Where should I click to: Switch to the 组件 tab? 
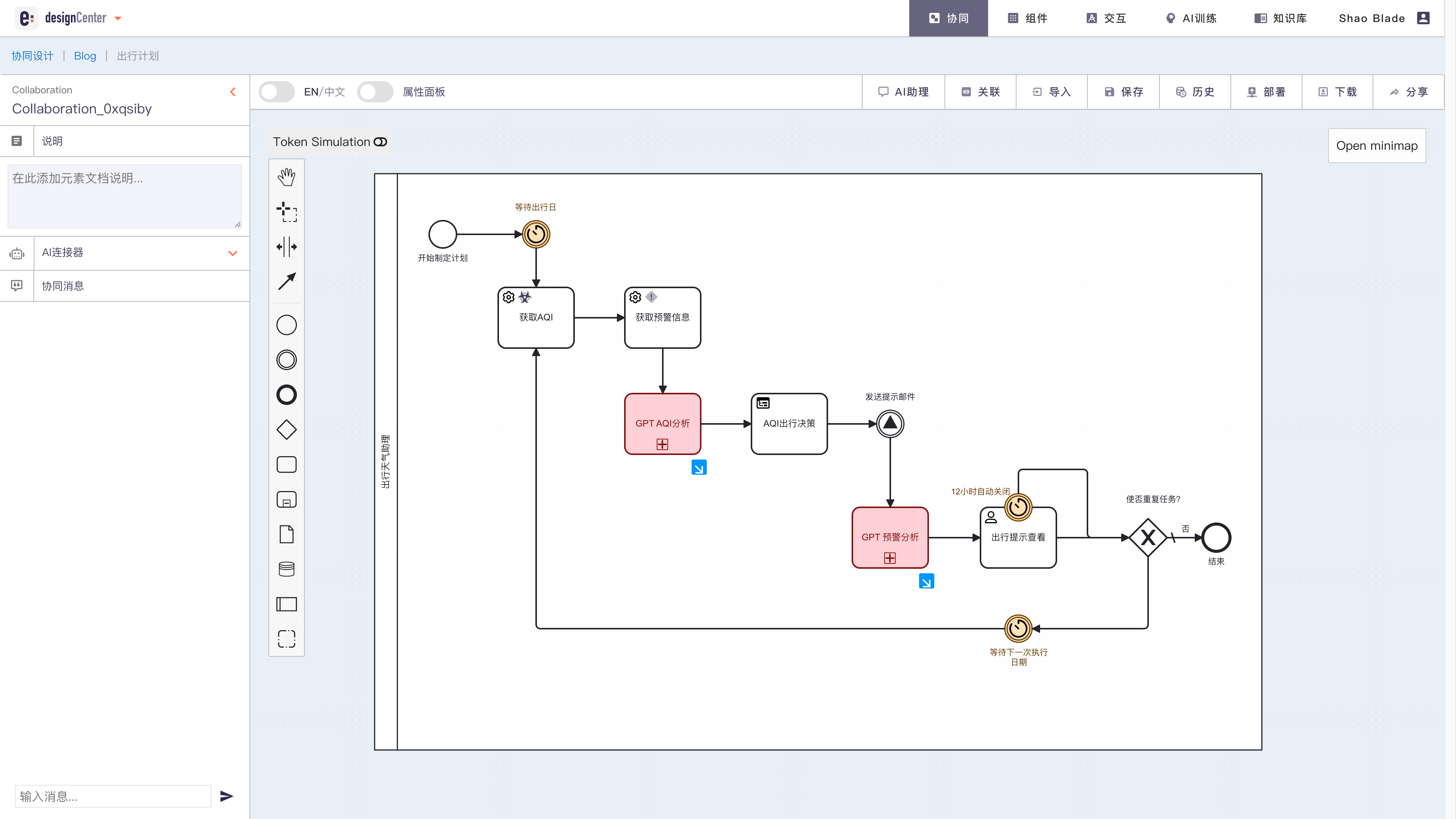[1028, 18]
